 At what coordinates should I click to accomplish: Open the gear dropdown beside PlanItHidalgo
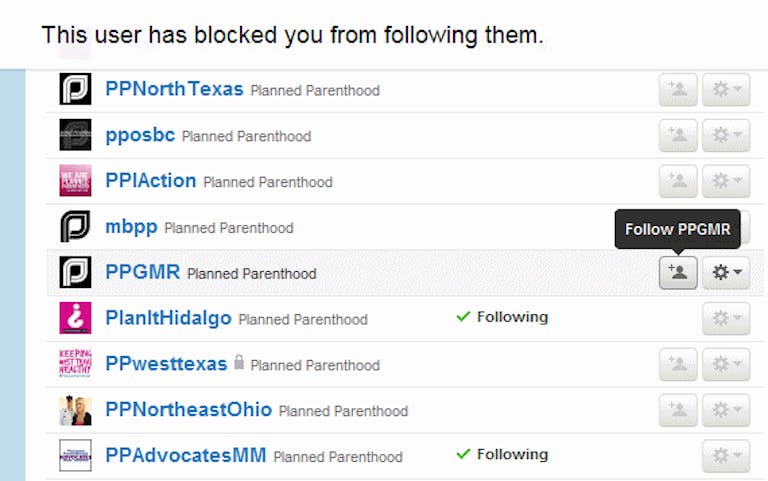click(x=726, y=318)
